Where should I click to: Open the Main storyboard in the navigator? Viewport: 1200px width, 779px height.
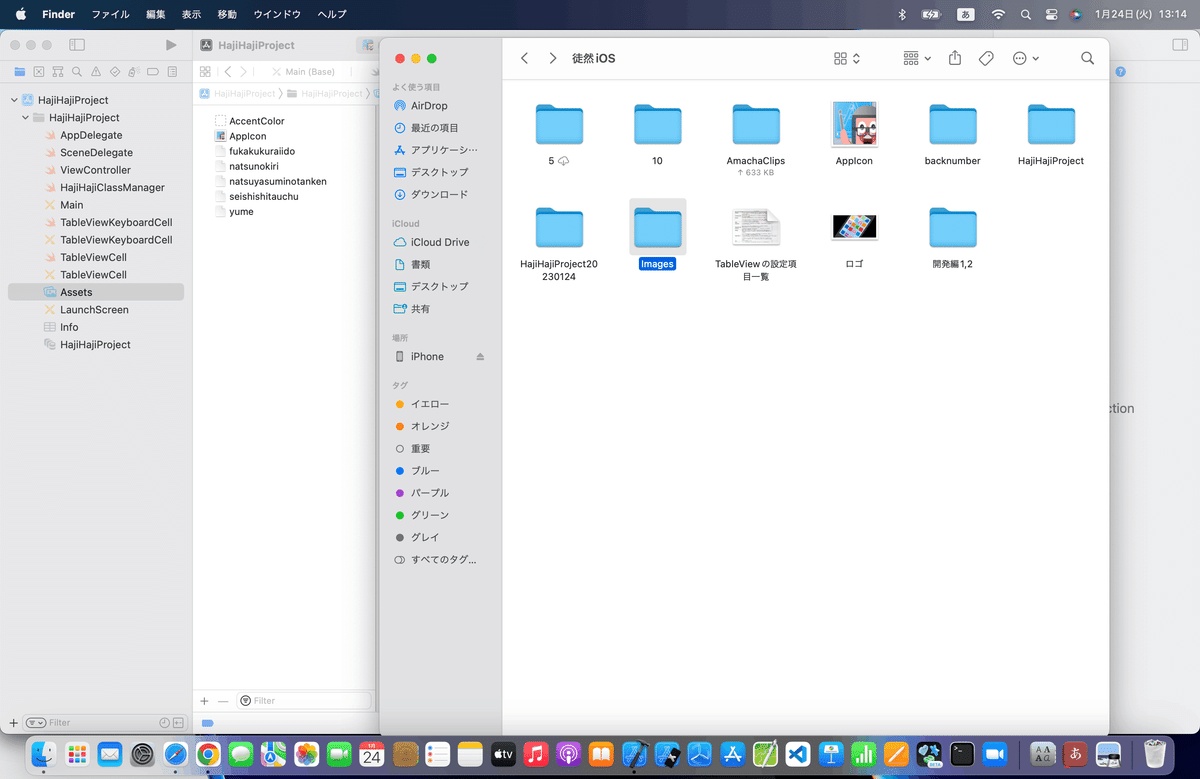pyautogui.click(x=72, y=205)
